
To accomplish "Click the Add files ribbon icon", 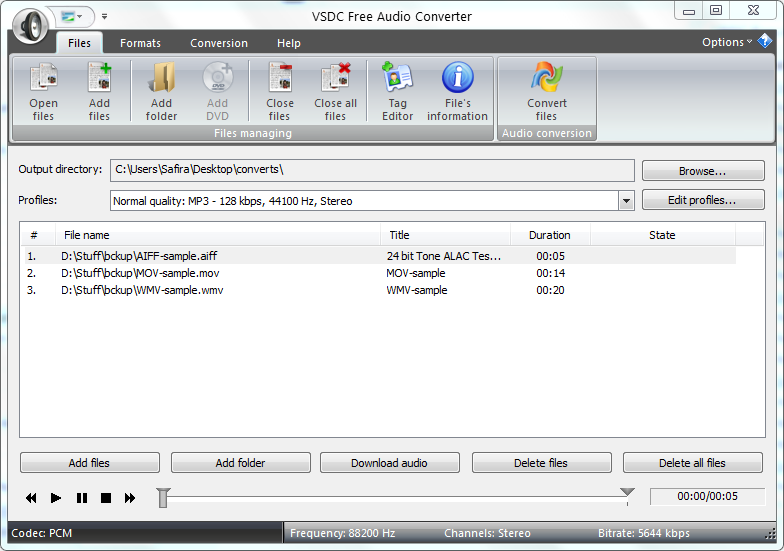I will (99, 92).
